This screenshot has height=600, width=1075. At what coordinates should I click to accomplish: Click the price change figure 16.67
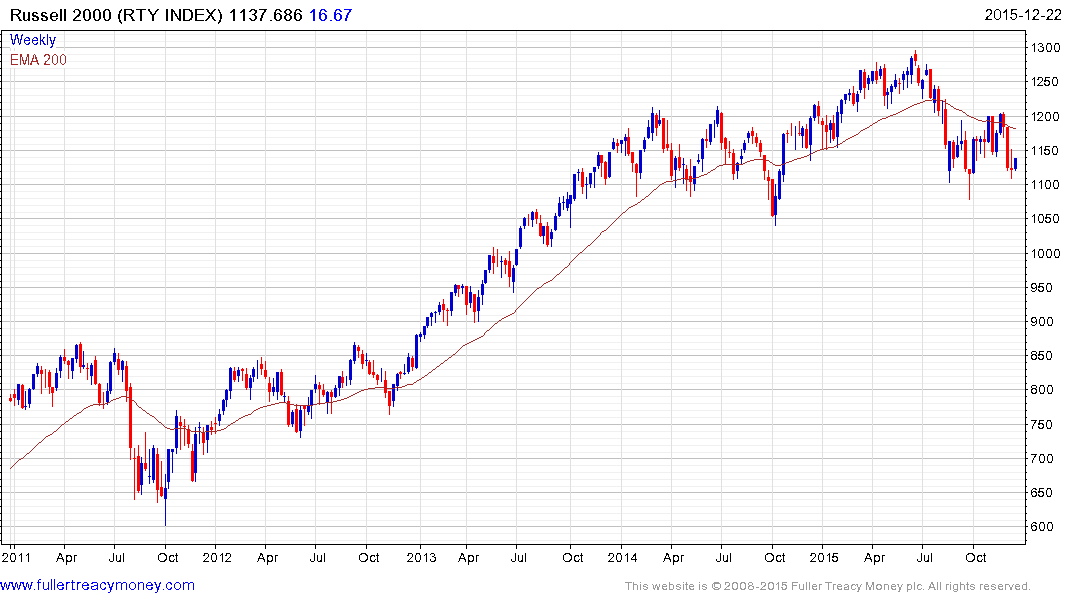pos(330,15)
